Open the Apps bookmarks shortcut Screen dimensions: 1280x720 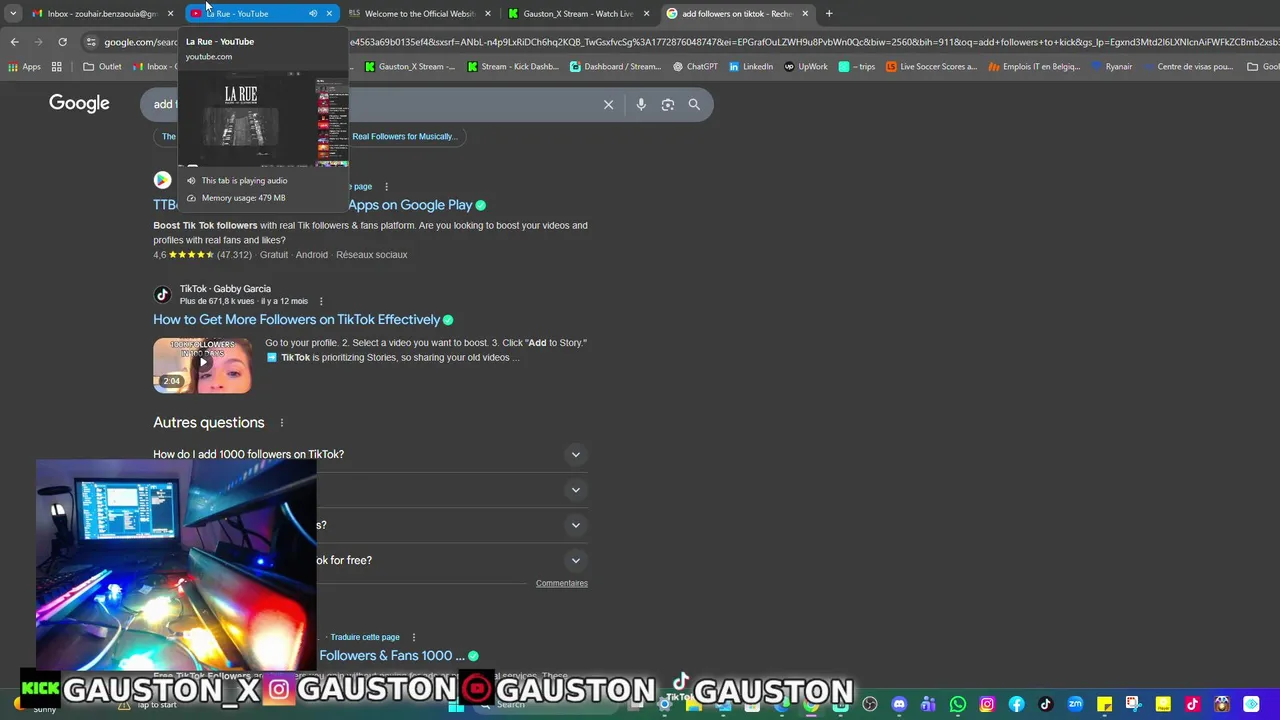point(24,67)
